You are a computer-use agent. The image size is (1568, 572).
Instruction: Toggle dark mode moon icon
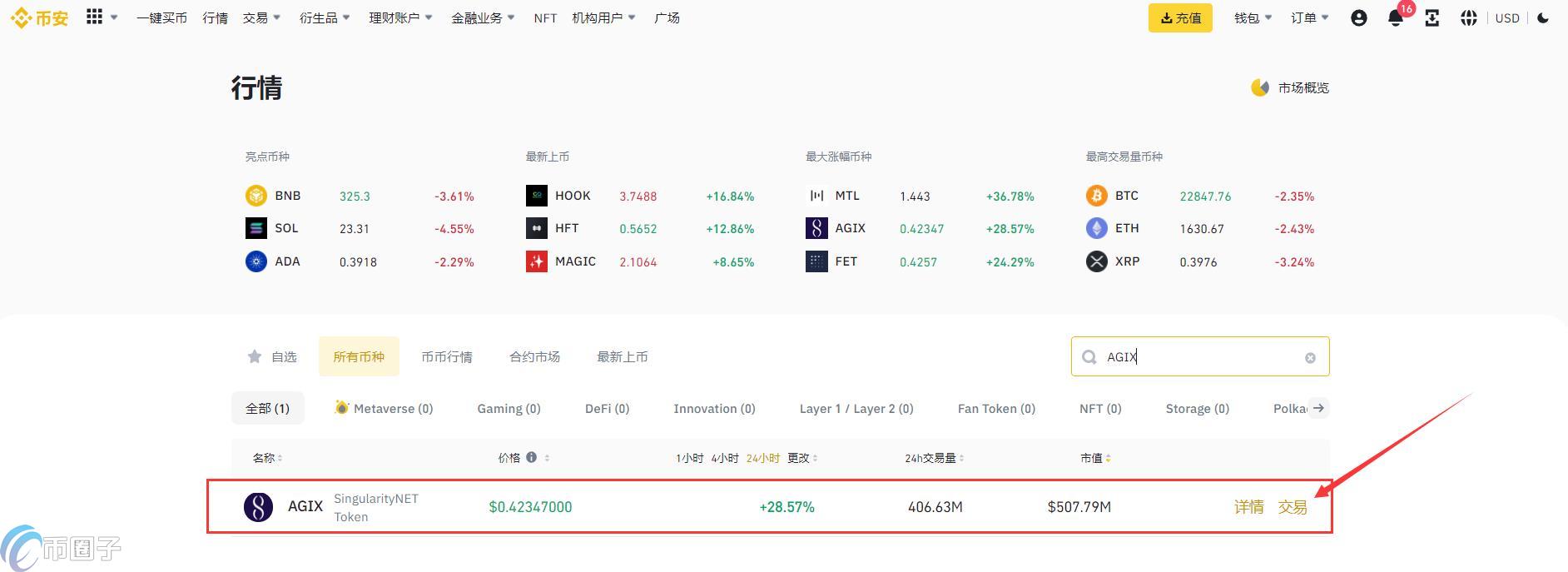(x=1543, y=17)
